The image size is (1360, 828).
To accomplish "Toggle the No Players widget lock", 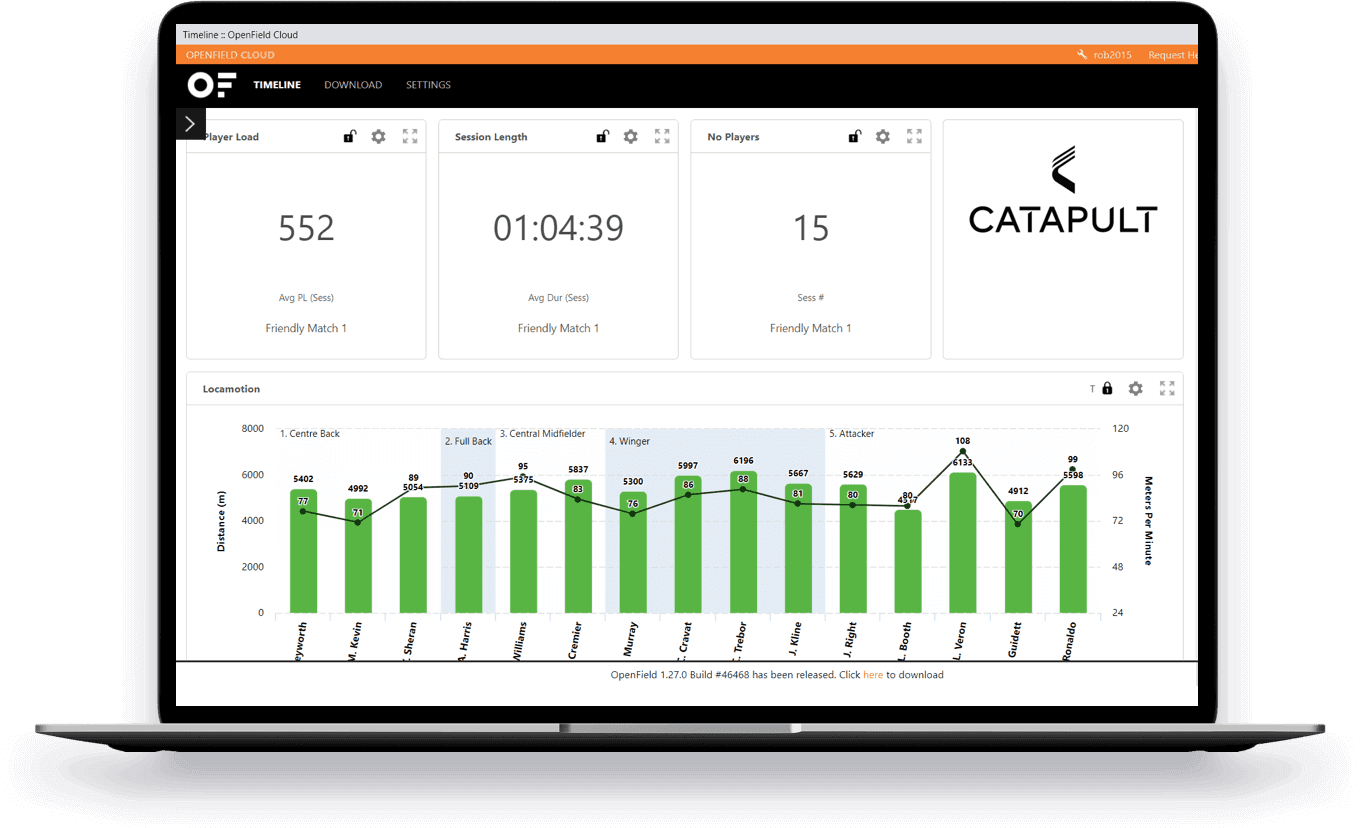I will [854, 137].
